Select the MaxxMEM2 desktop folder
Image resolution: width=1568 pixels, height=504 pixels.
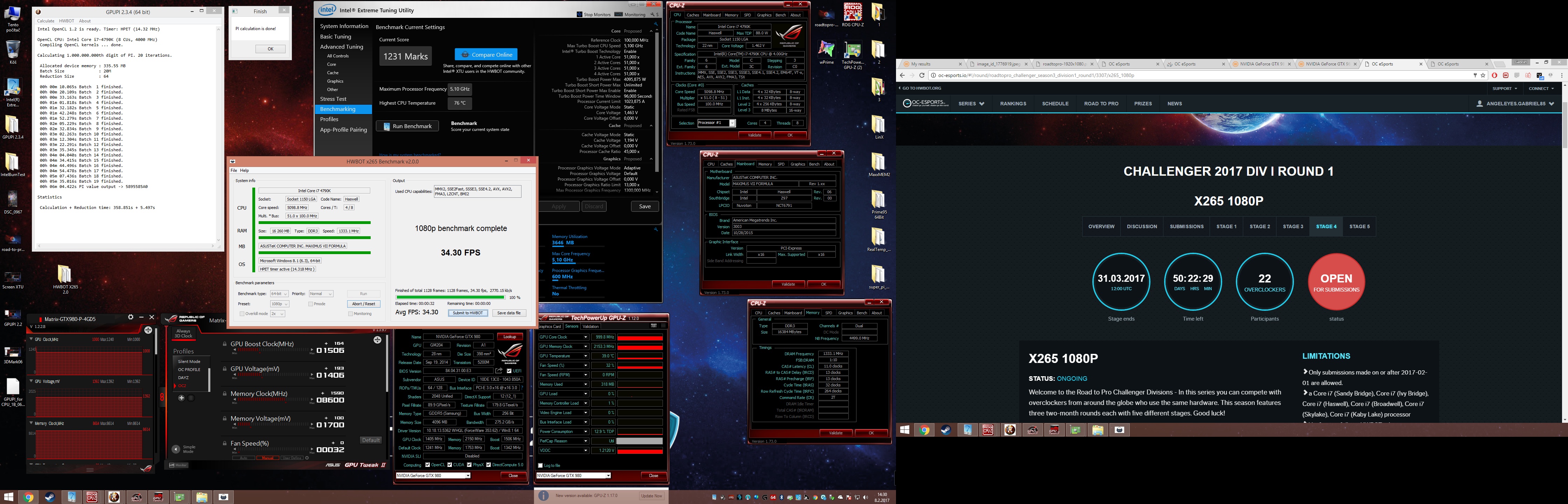879,164
